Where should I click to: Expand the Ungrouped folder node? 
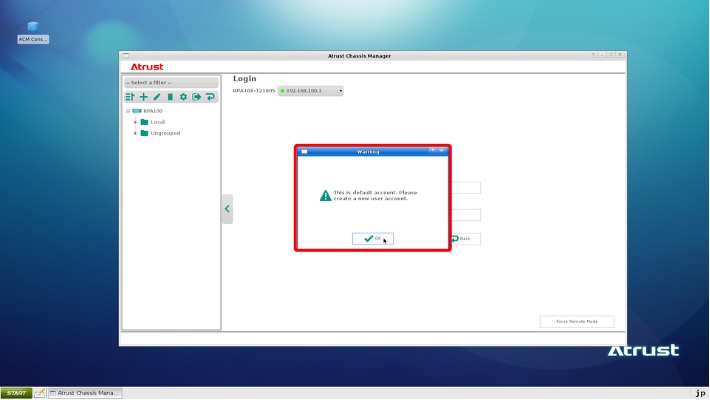pos(135,133)
